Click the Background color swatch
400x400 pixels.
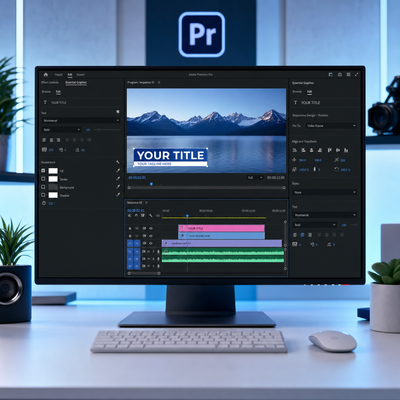[53, 187]
